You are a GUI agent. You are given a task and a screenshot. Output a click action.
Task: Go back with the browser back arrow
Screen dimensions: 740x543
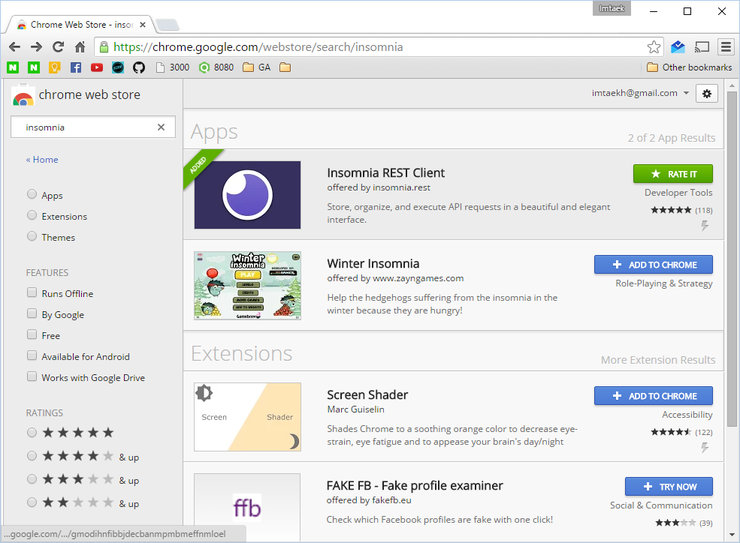click(15, 47)
